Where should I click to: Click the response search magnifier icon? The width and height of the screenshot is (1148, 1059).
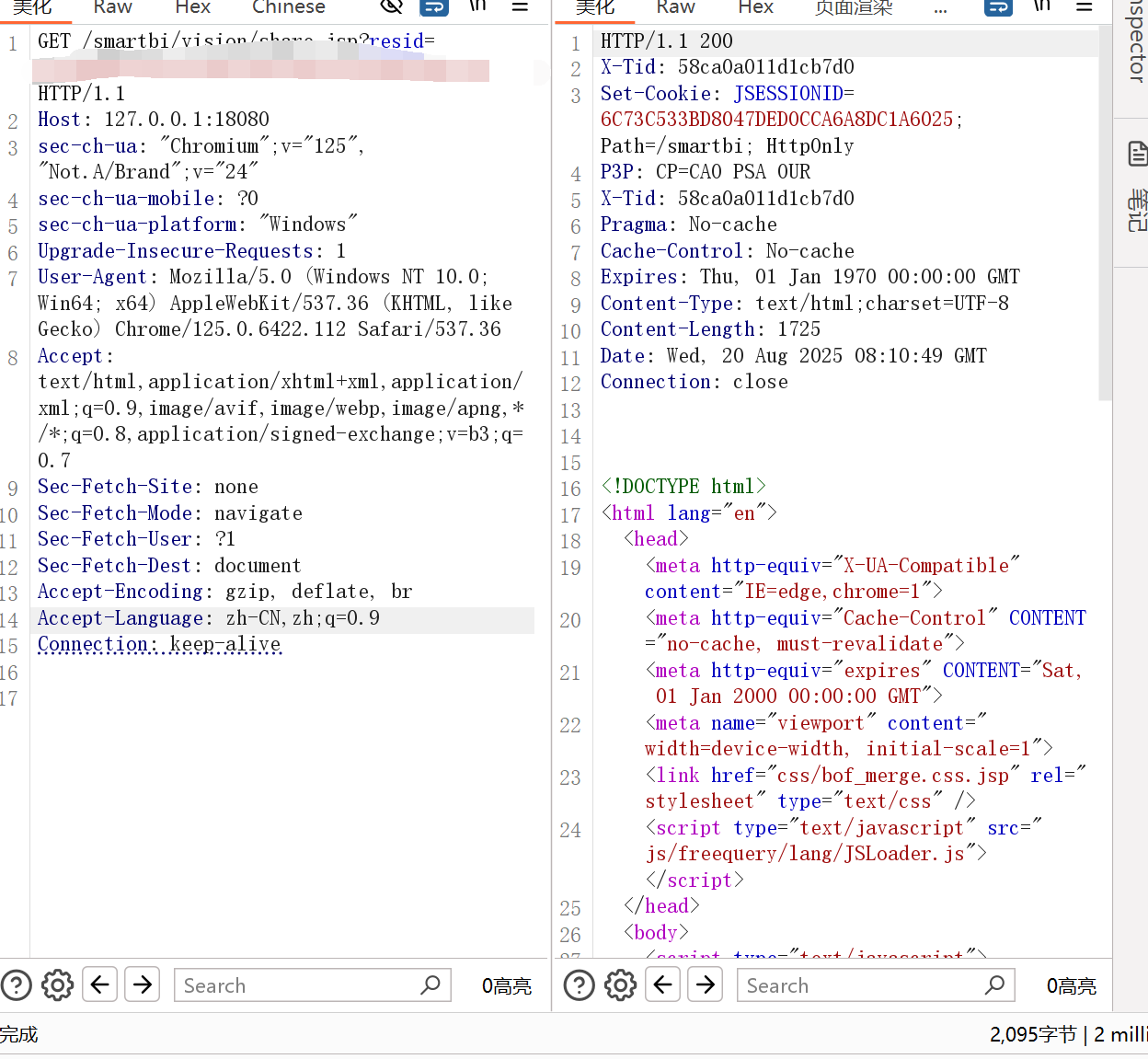(994, 985)
